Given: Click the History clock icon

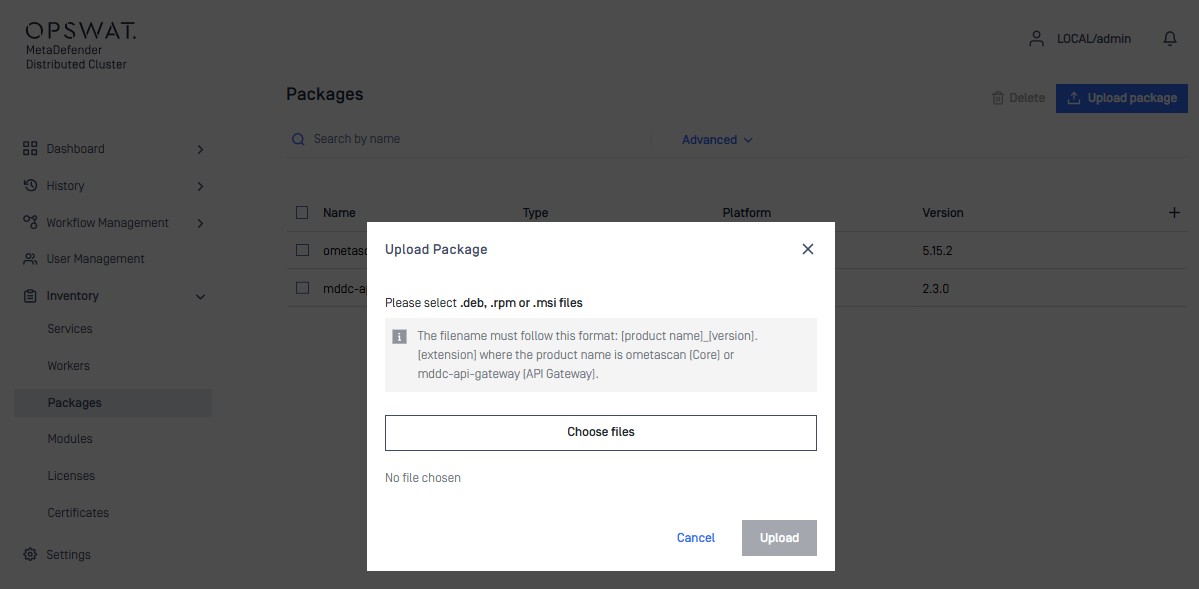Looking at the screenshot, I should 30,186.
